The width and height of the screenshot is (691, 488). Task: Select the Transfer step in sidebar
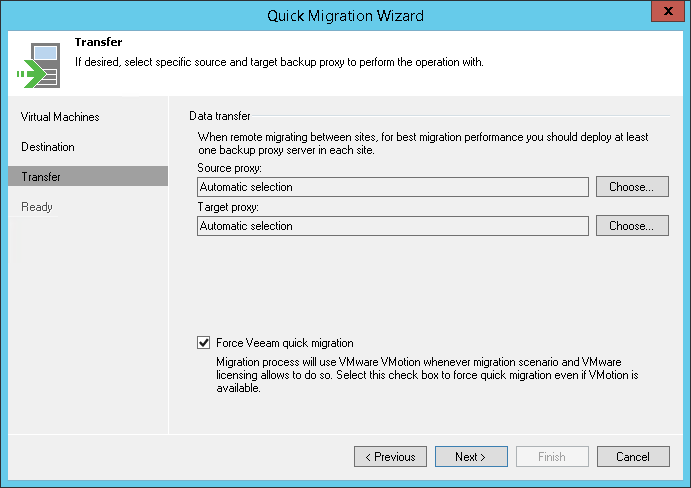41,177
